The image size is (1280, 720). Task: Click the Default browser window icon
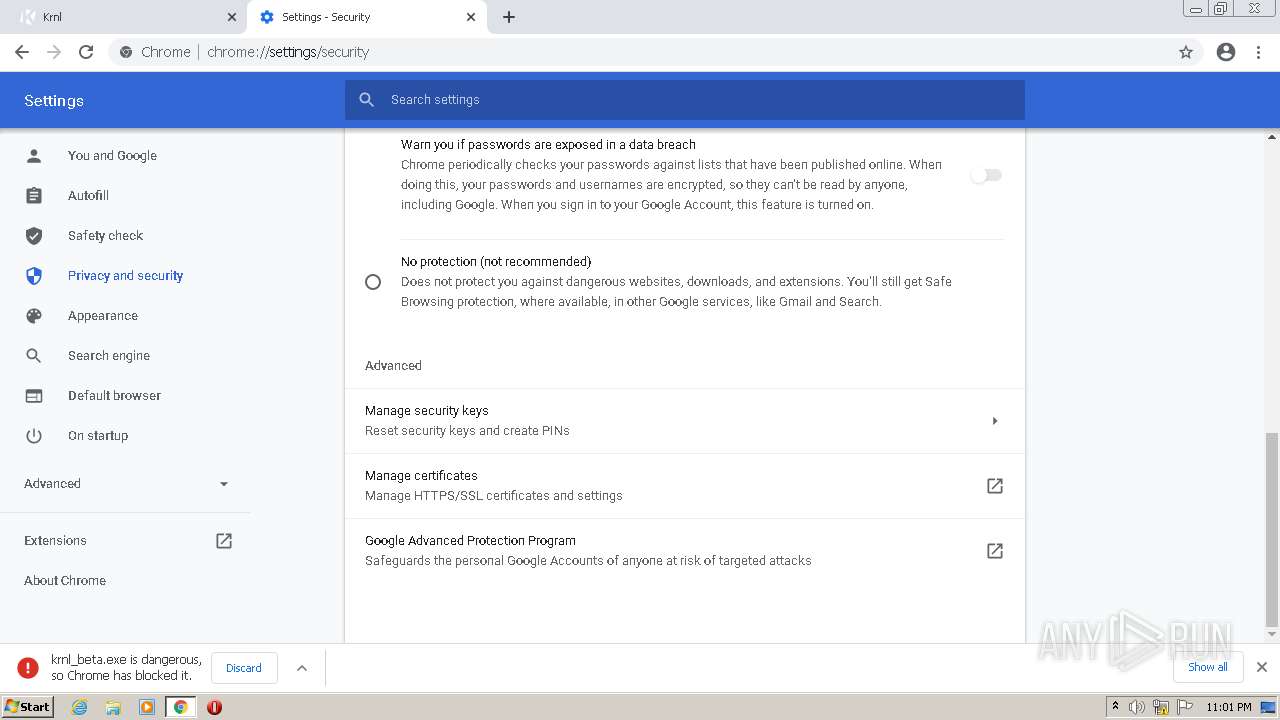pos(34,395)
